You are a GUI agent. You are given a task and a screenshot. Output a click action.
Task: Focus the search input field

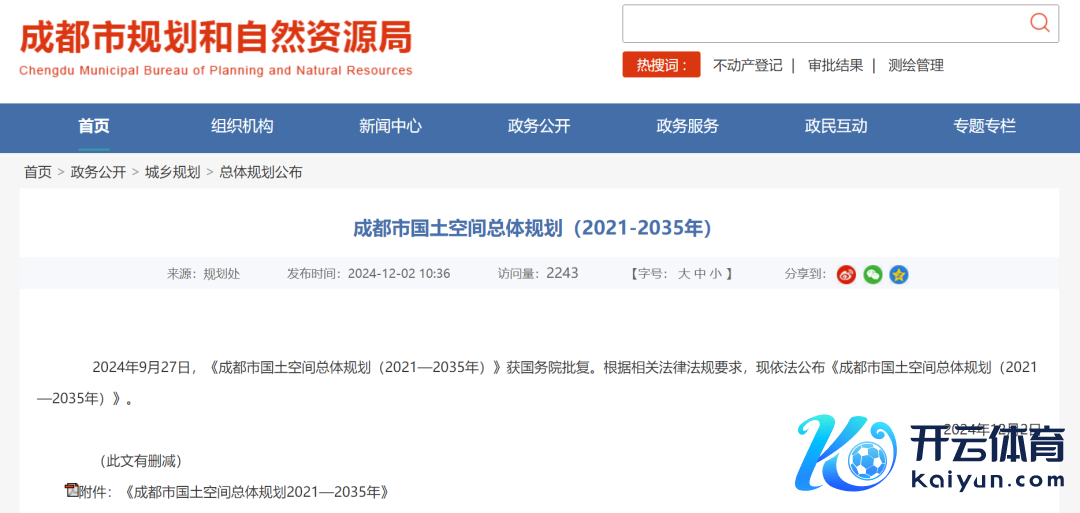point(820,23)
